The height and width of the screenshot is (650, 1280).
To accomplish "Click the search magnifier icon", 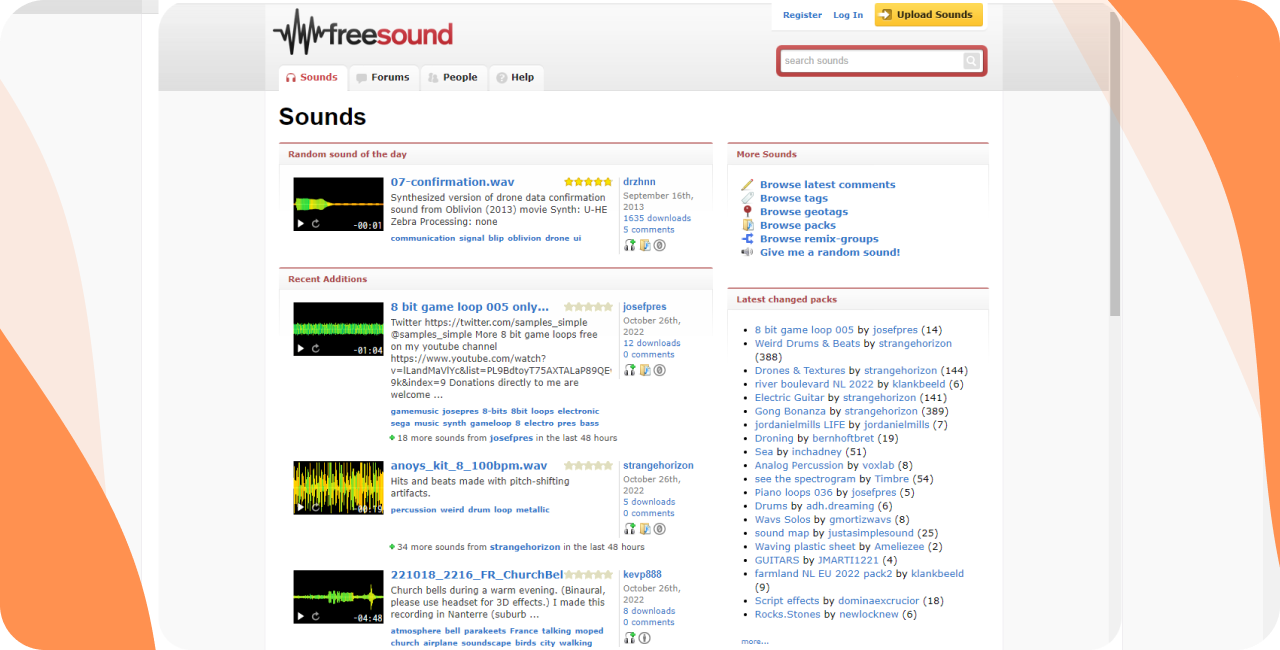I will point(971,61).
